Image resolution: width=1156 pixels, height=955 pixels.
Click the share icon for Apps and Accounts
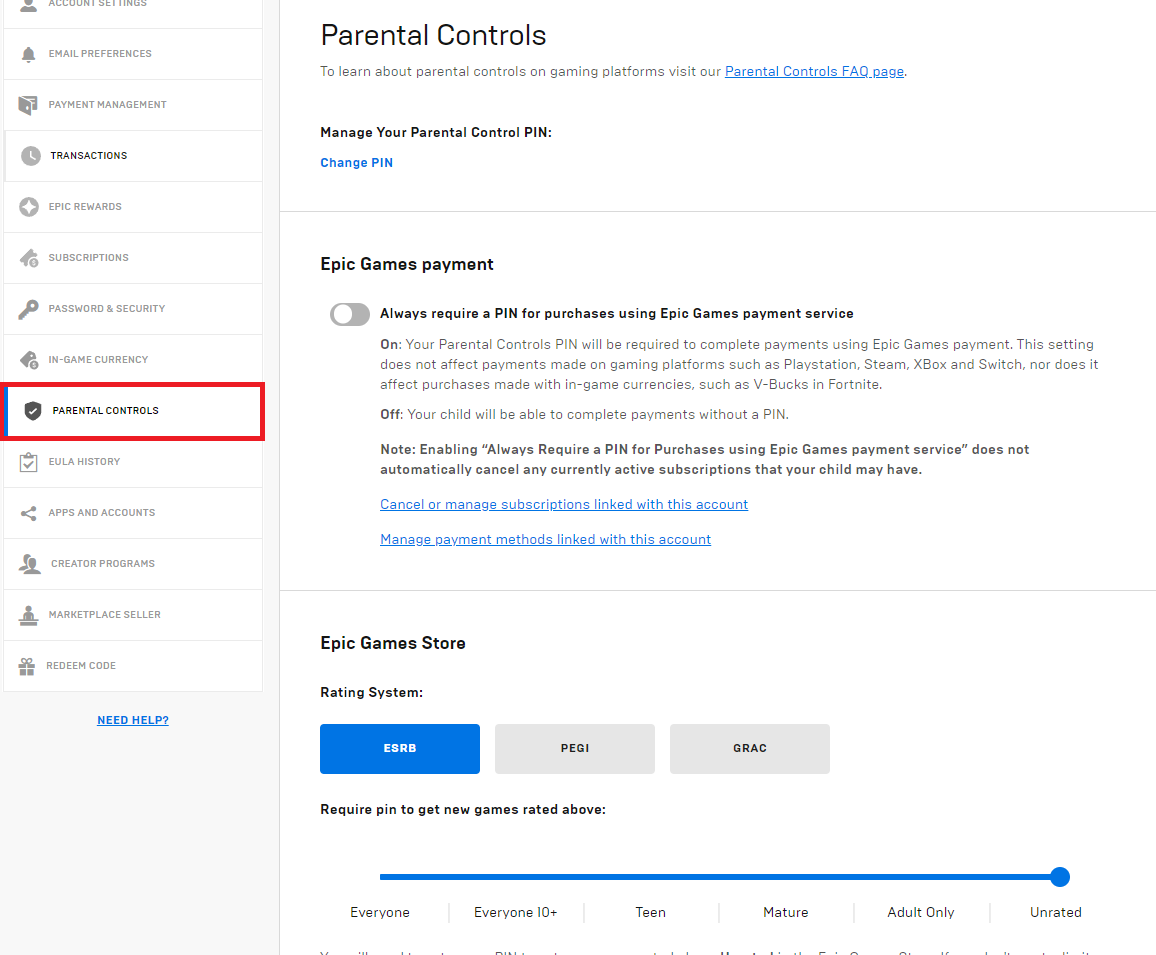pyautogui.click(x=29, y=513)
